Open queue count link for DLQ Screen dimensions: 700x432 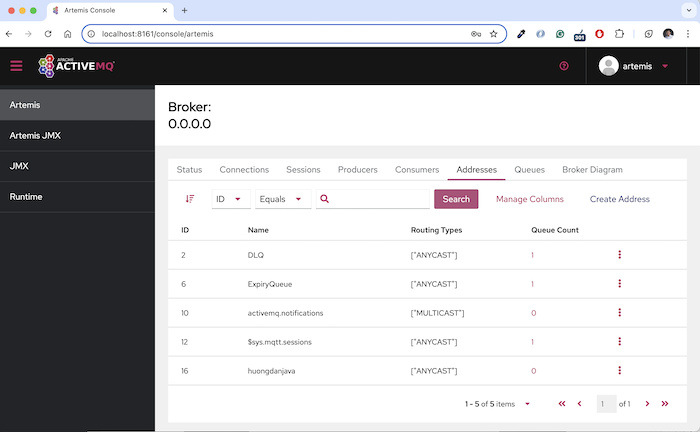click(532, 255)
